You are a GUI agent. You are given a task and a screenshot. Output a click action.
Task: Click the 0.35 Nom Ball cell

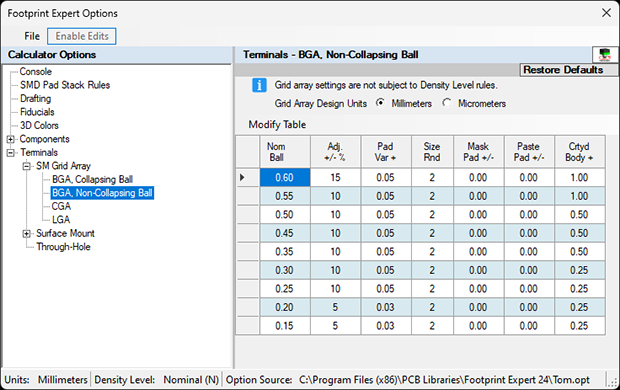coord(285,252)
